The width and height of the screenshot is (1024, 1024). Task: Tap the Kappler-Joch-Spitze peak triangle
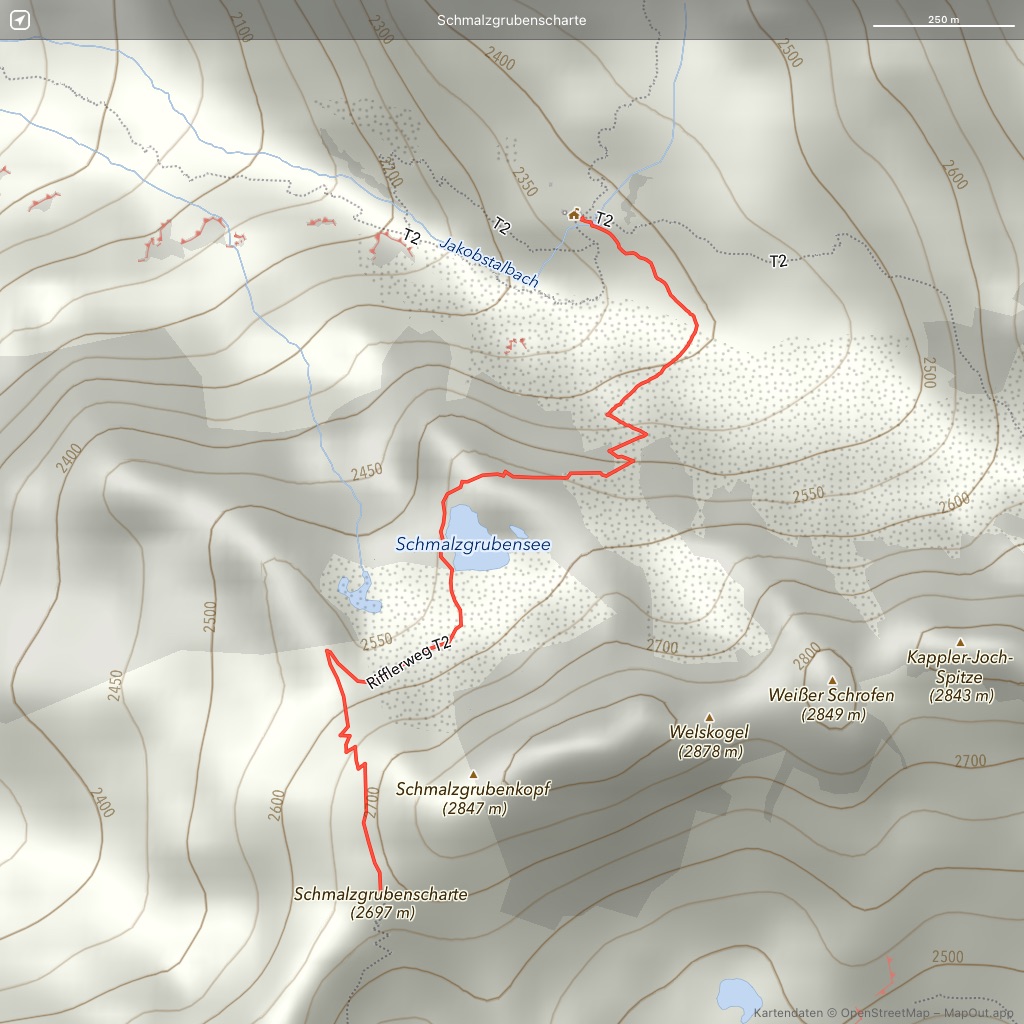[960, 642]
